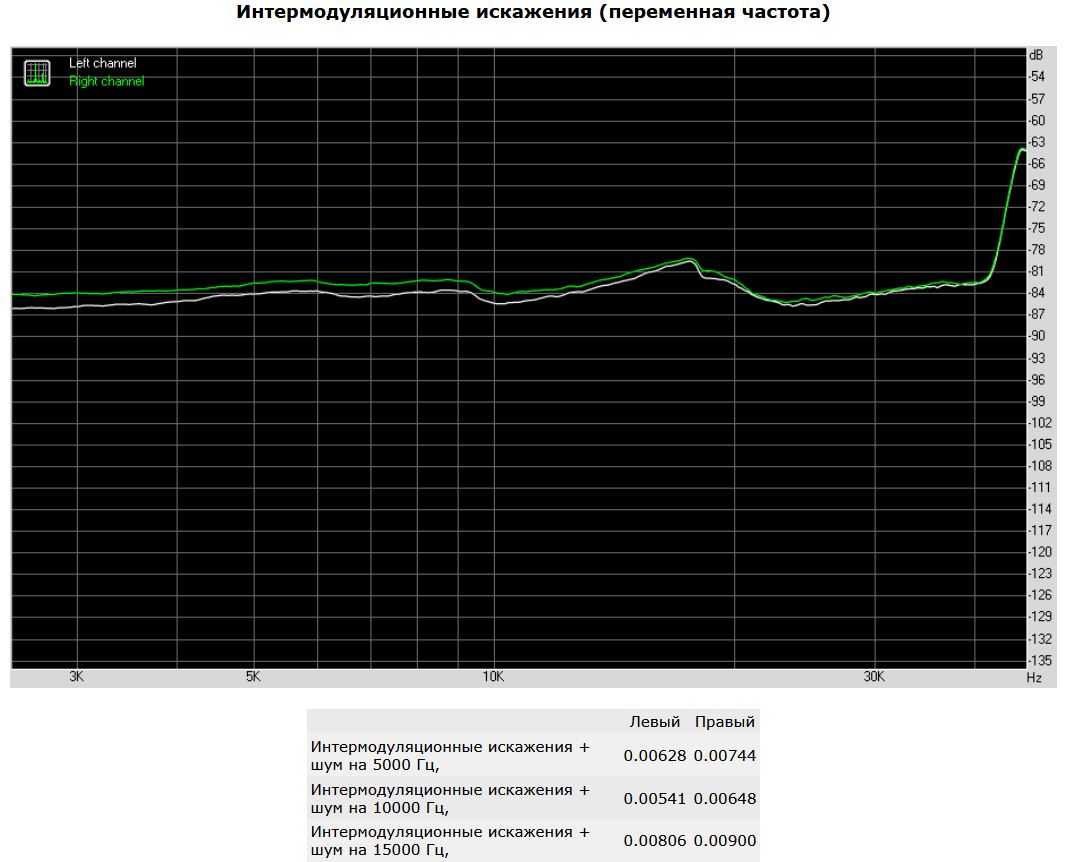
Task: Click the 10K frequency axis label
Action: point(493,677)
